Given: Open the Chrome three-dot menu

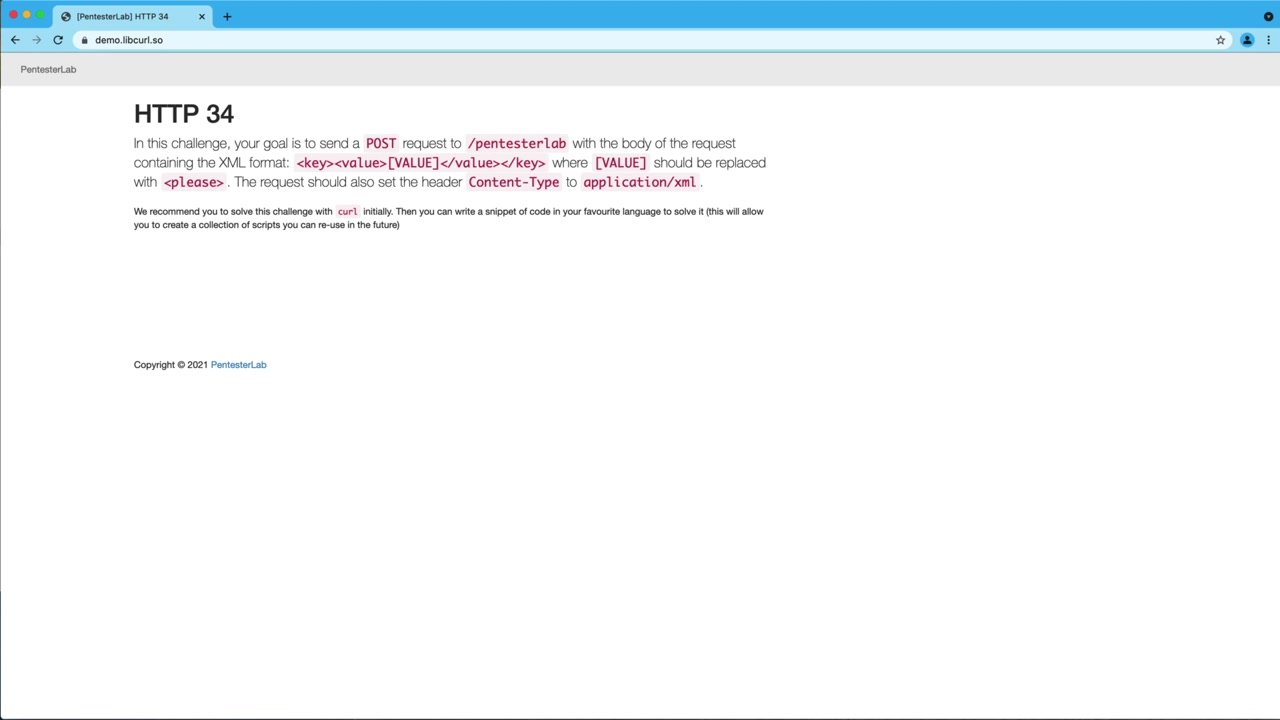Looking at the screenshot, I should (1269, 40).
